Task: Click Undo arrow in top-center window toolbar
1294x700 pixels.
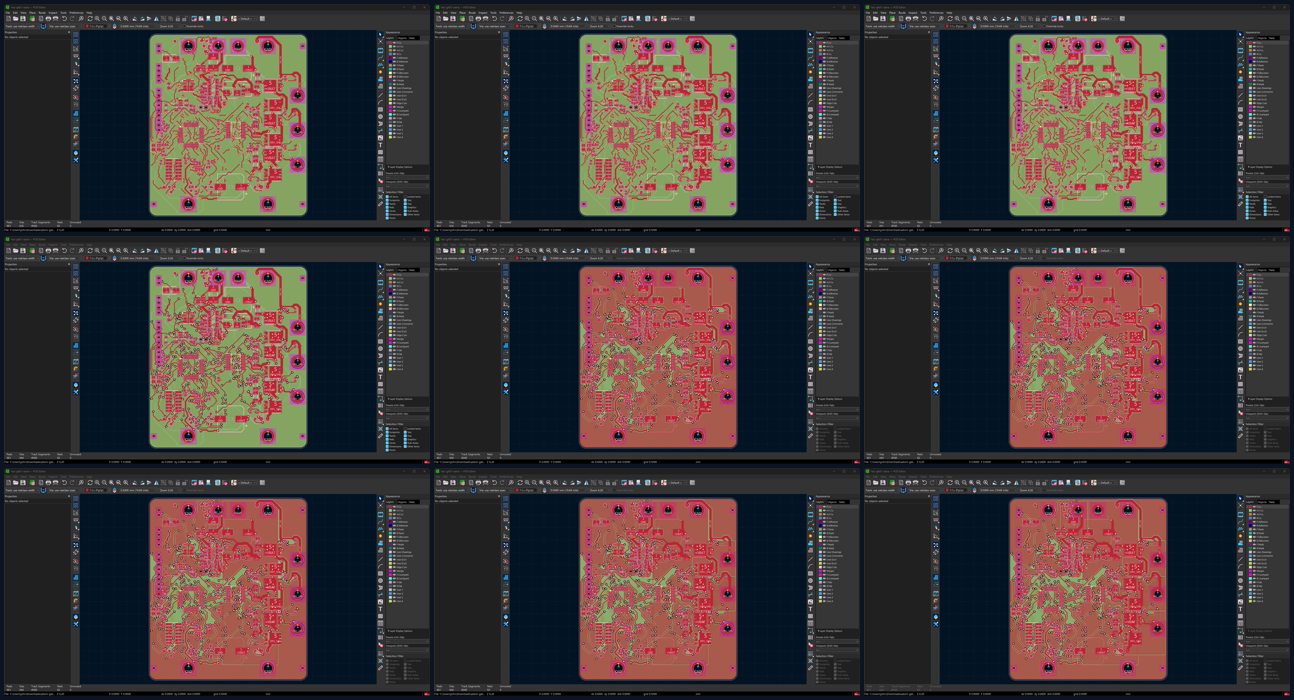Action: (x=494, y=18)
